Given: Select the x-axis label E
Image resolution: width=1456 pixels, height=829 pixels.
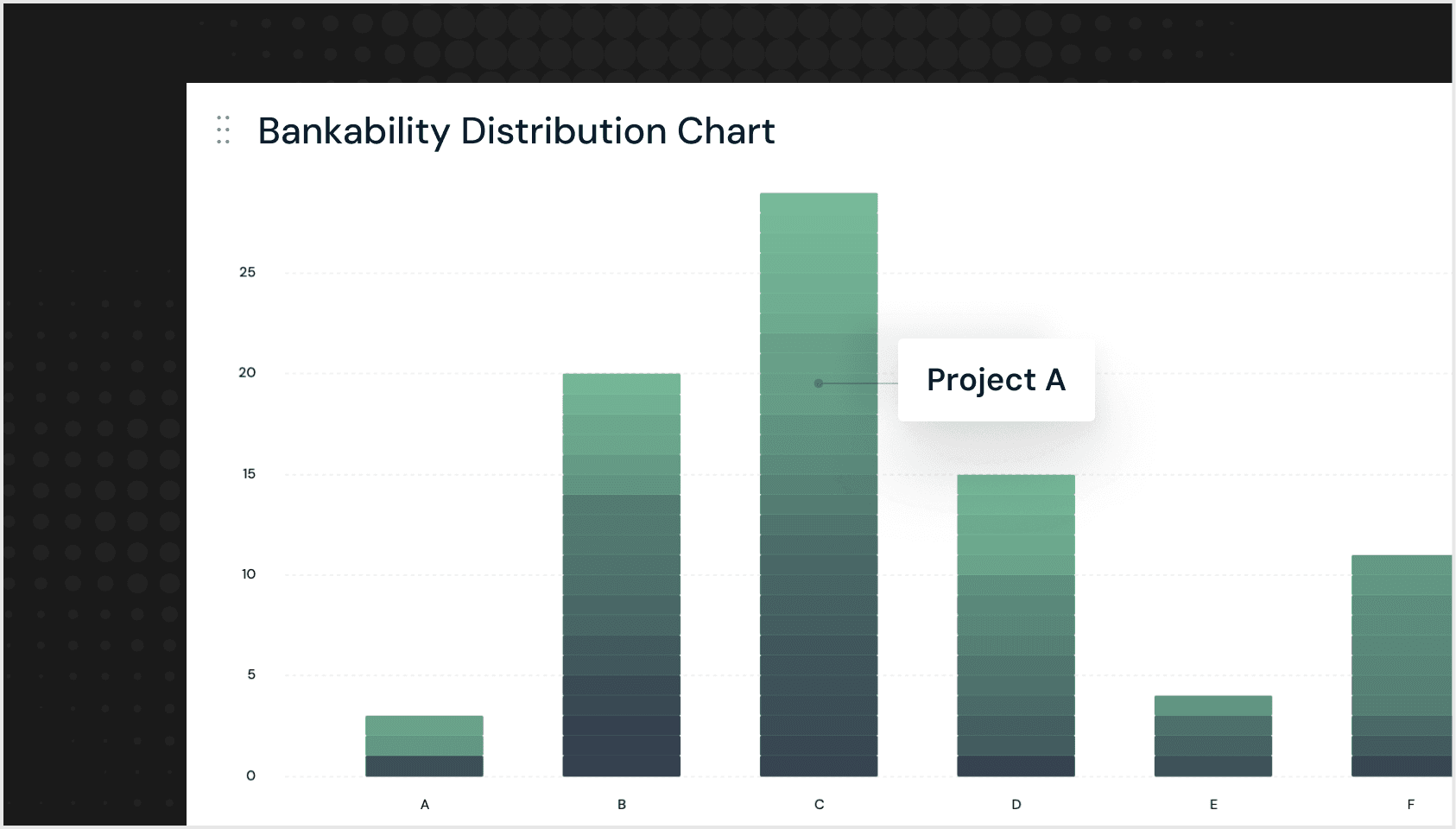Looking at the screenshot, I should [1213, 804].
